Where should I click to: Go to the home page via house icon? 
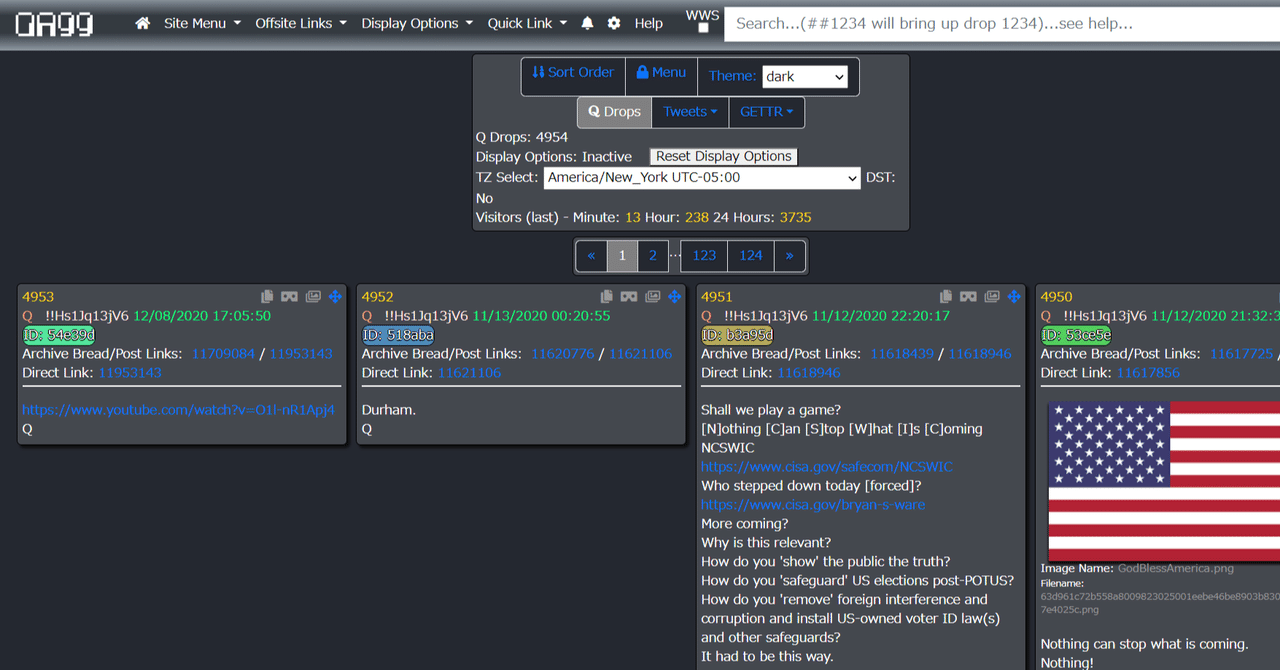(143, 23)
